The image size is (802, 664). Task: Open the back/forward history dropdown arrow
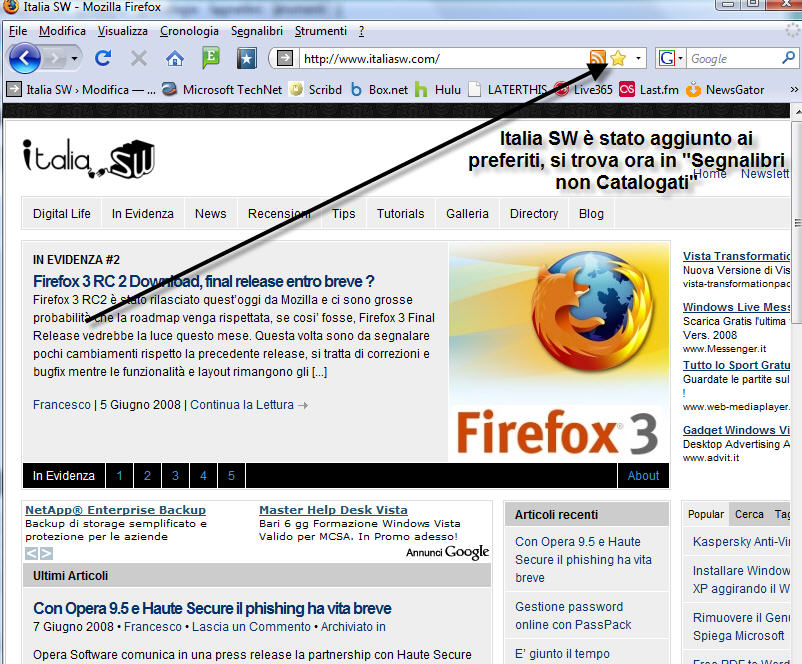(75, 58)
